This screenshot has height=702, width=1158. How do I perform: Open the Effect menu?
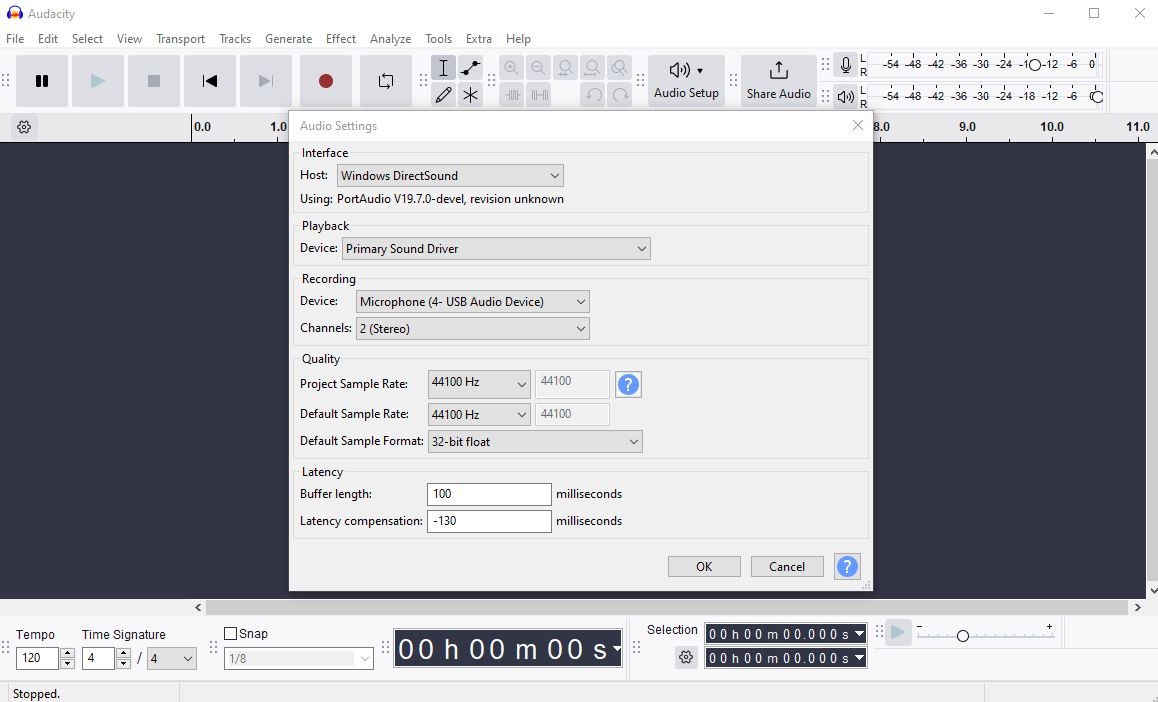tap(340, 38)
